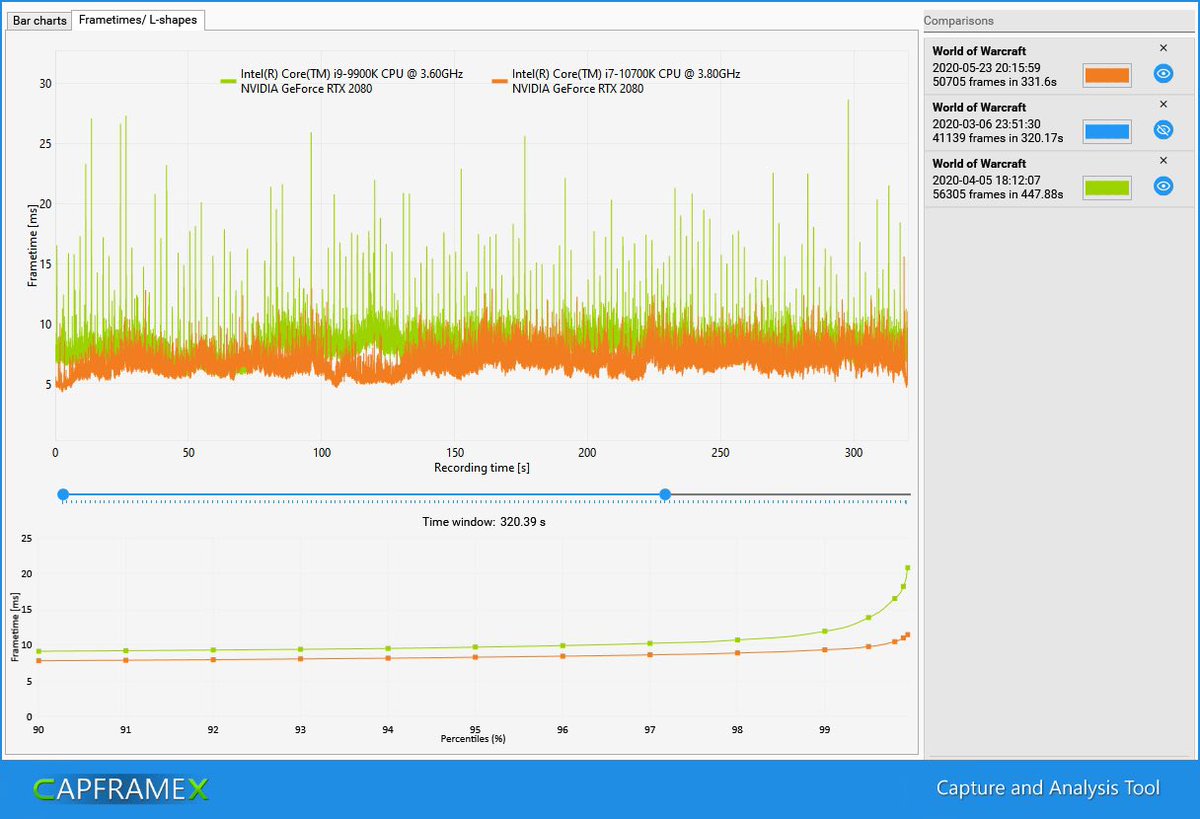Viewport: 1200px width, 819px height.
Task: Click the Recording time [s] axis label
Action: 482,467
